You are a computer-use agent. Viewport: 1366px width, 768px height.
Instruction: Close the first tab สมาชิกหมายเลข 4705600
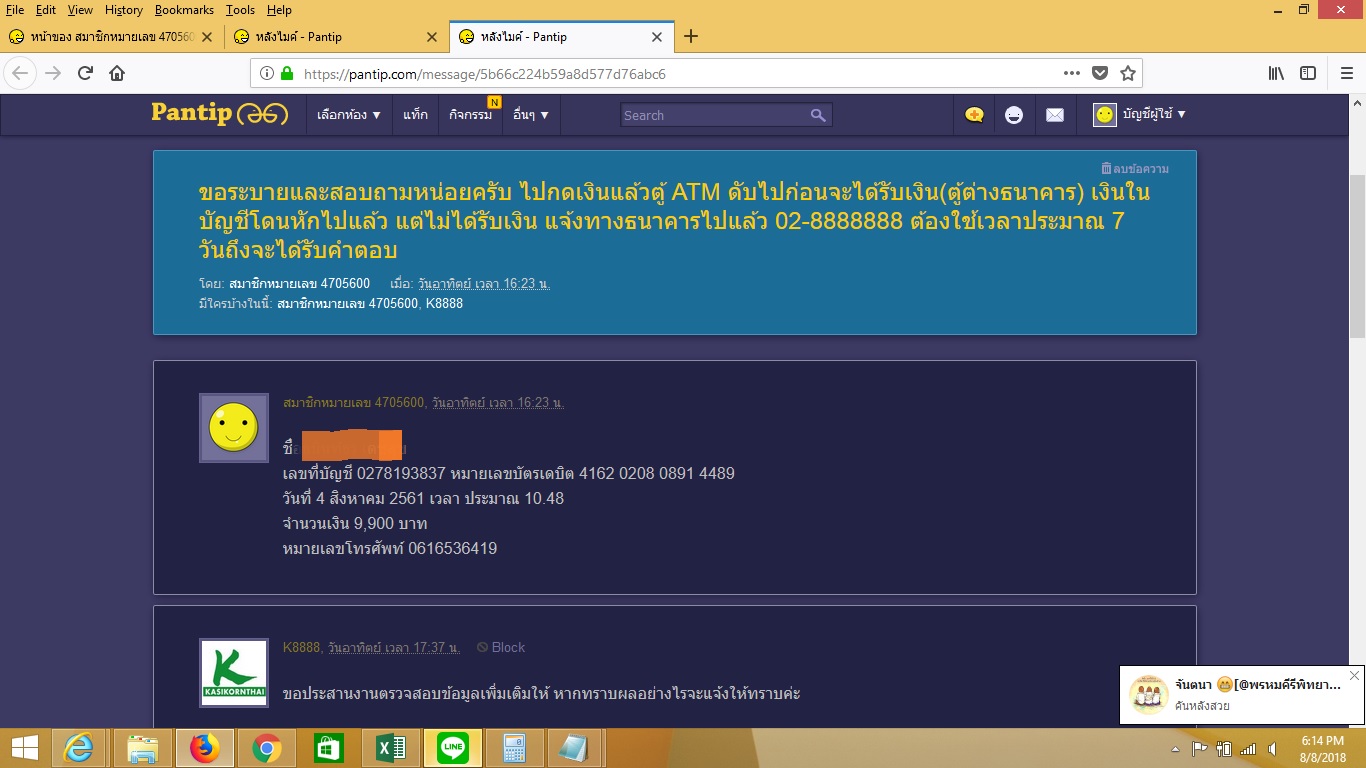coord(207,37)
